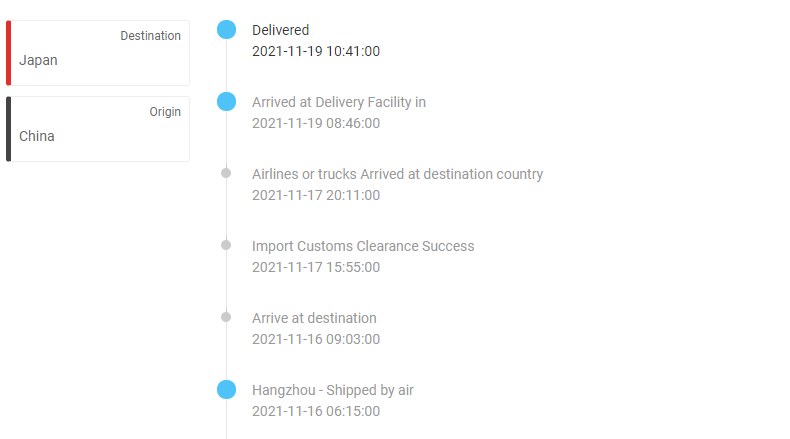
Task: Click the gray dot beside Airlines or trucks Arrived
Action: pos(226,173)
